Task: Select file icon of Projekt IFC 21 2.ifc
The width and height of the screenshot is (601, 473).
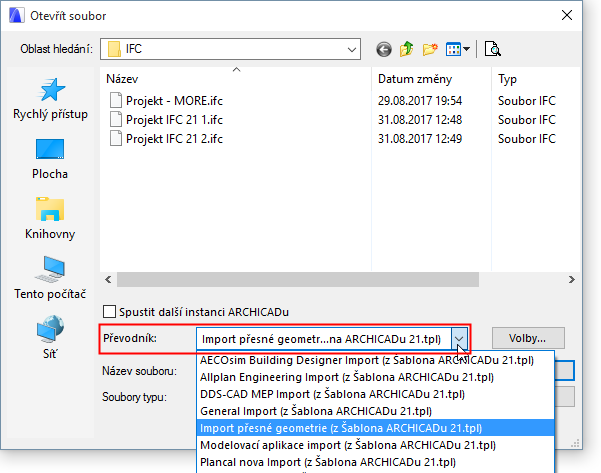Action: point(116,138)
